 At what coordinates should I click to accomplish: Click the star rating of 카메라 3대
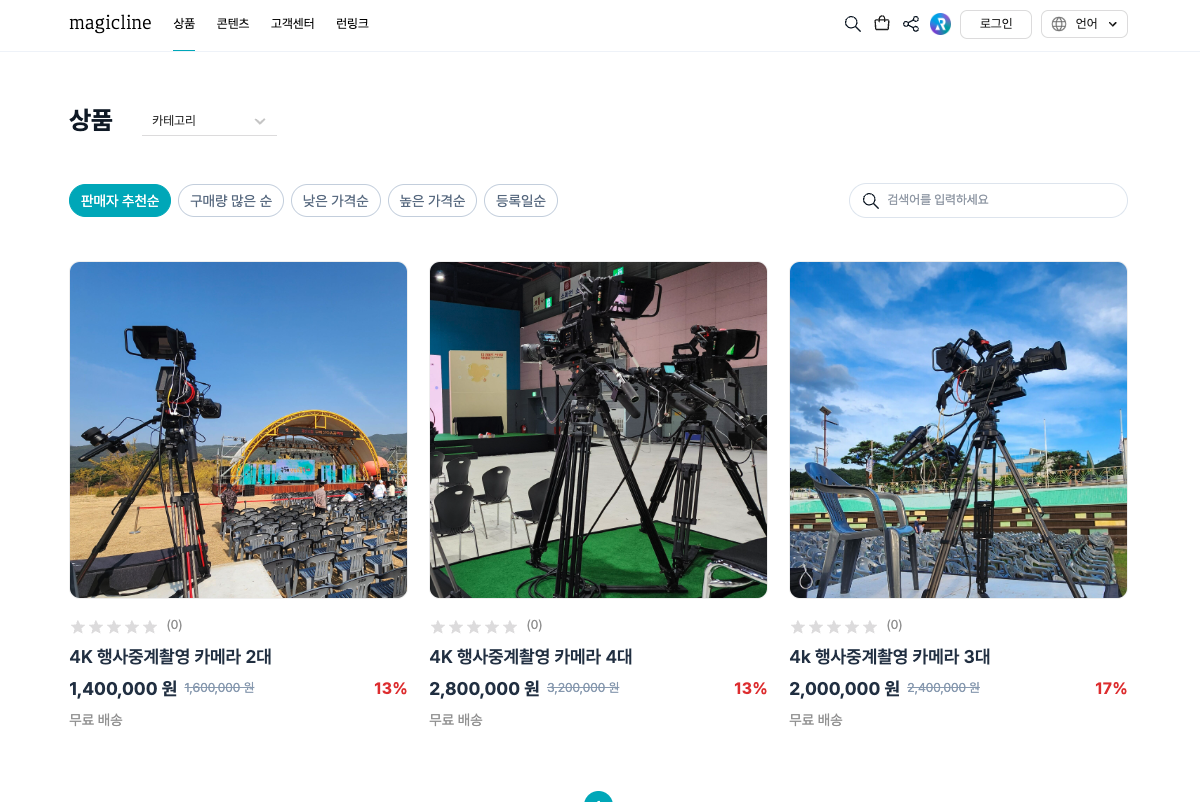point(834,627)
